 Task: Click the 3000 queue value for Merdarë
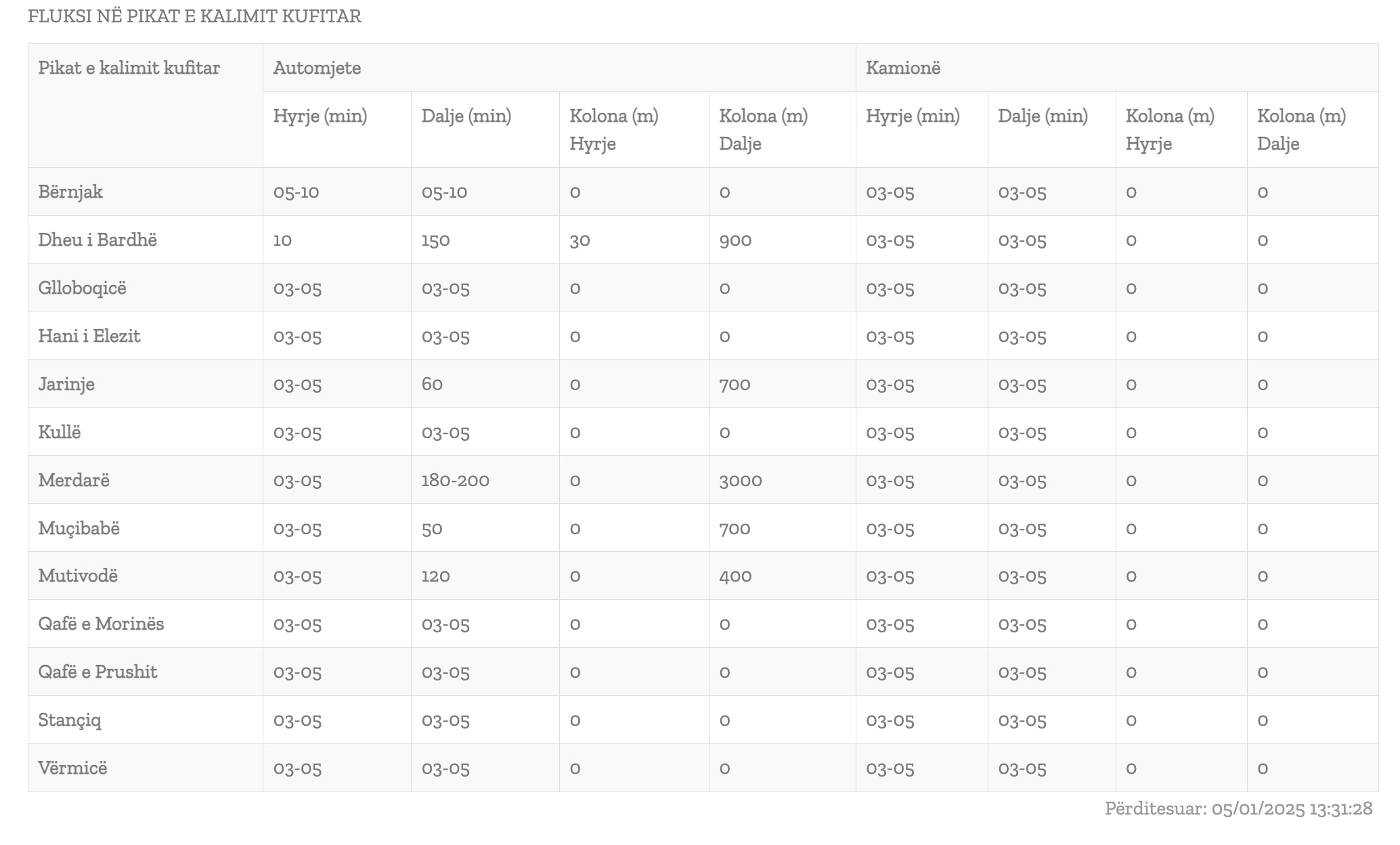[740, 480]
